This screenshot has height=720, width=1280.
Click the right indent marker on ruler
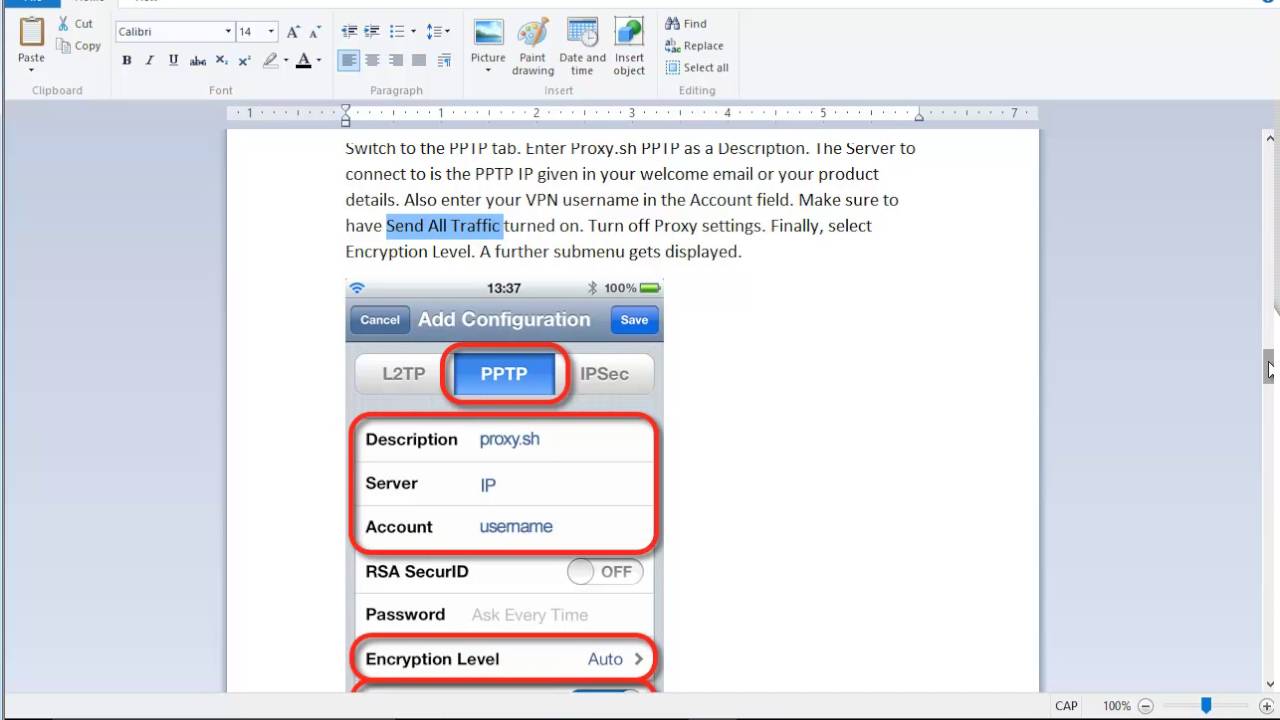[x=919, y=117]
